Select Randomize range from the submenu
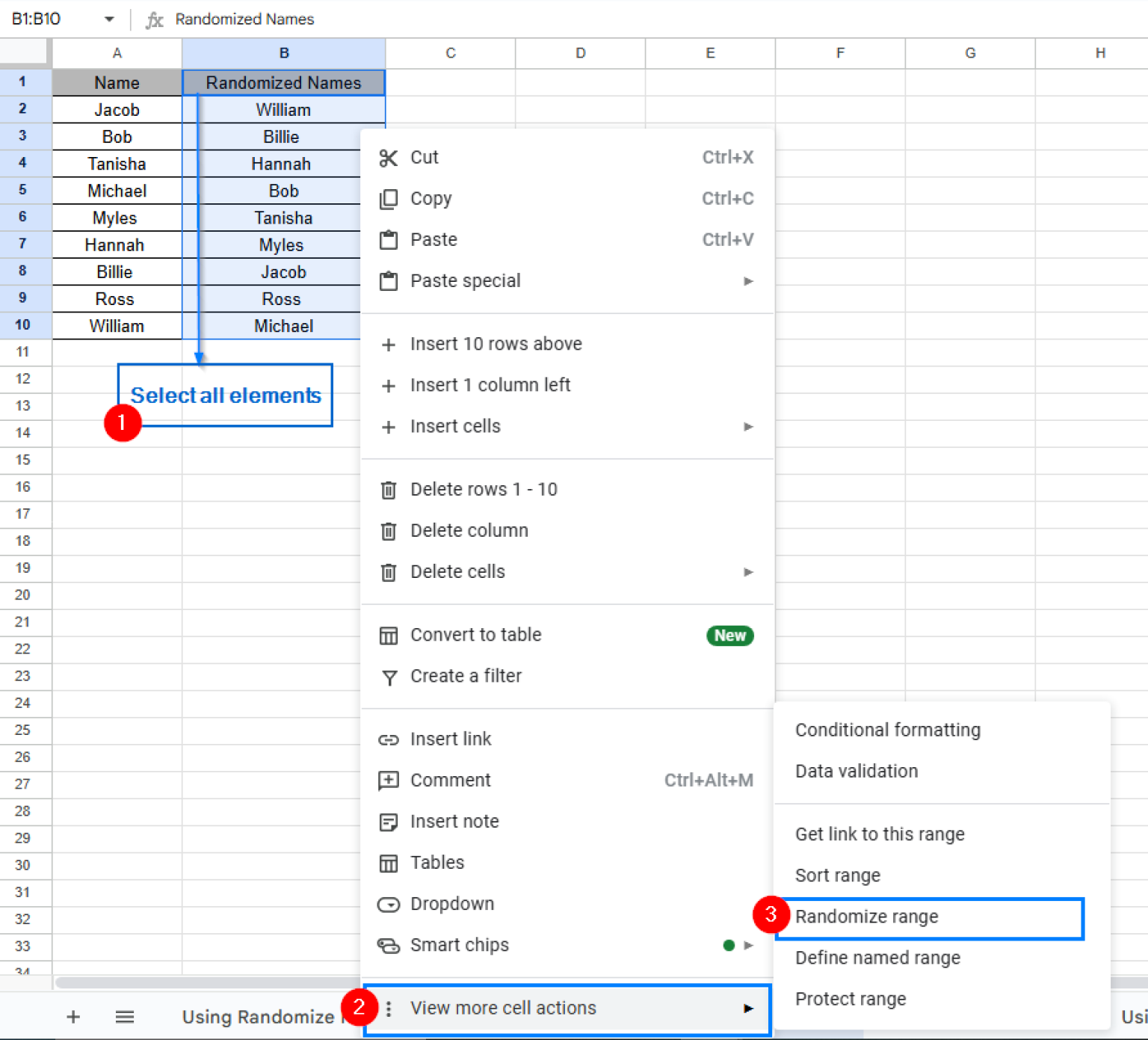 pyautogui.click(x=866, y=917)
